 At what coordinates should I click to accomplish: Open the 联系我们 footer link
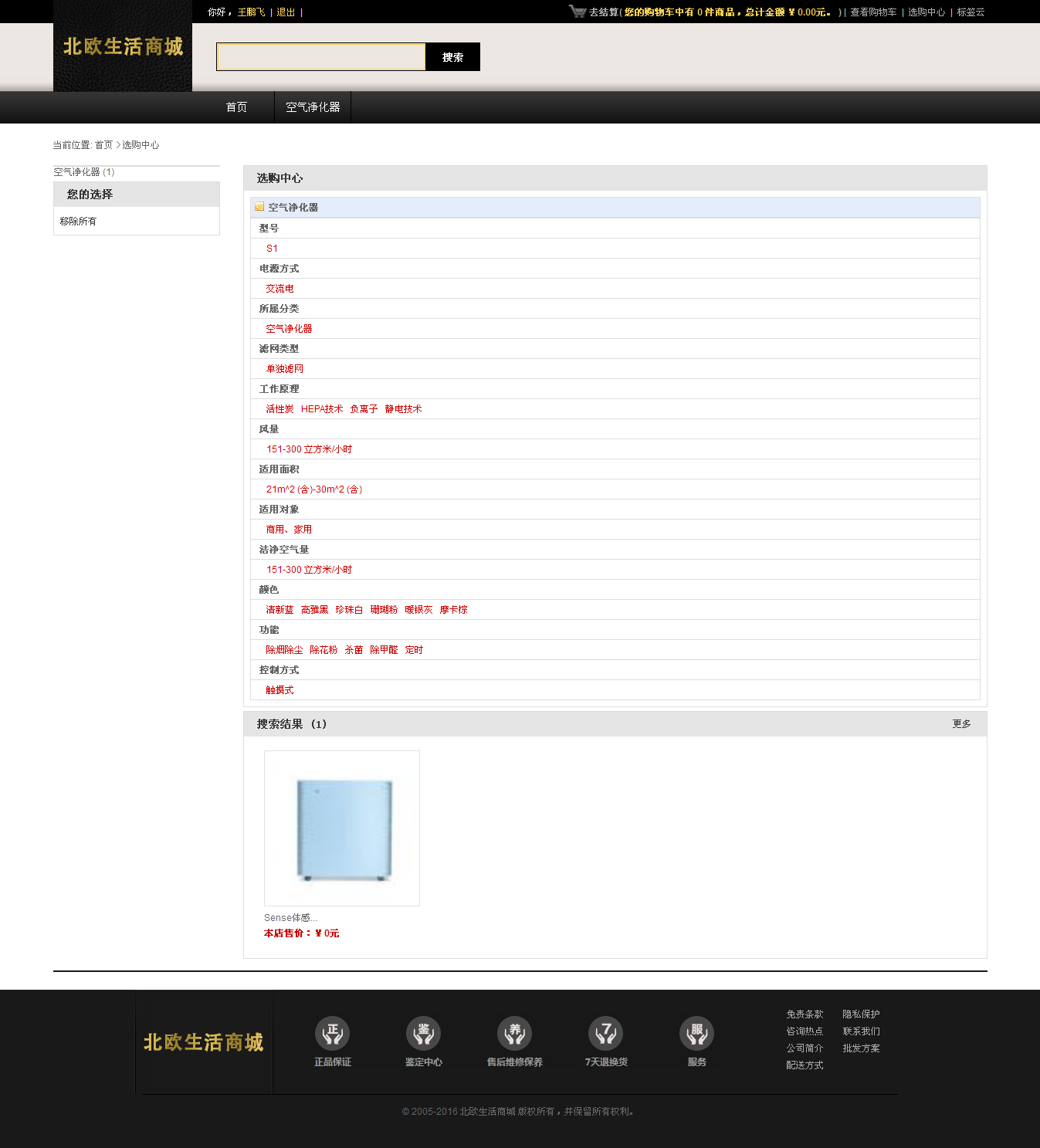861,1031
